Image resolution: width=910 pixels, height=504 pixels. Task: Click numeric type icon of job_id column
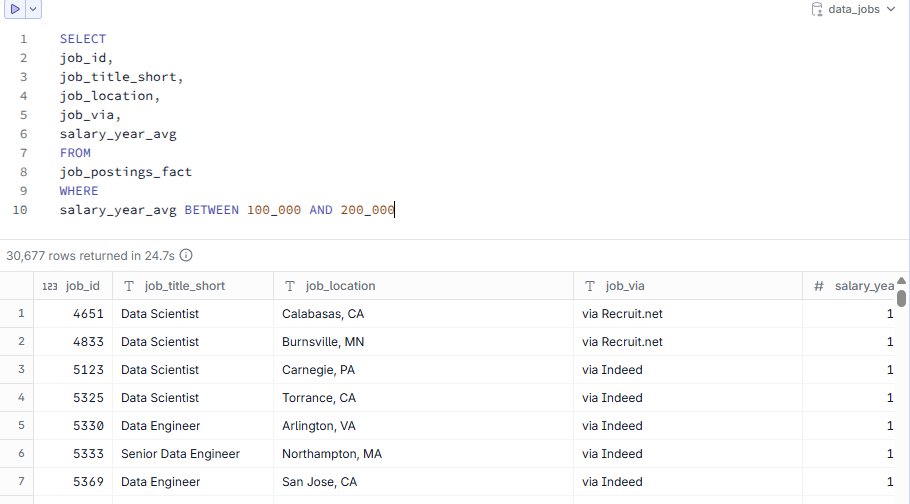pos(50,286)
